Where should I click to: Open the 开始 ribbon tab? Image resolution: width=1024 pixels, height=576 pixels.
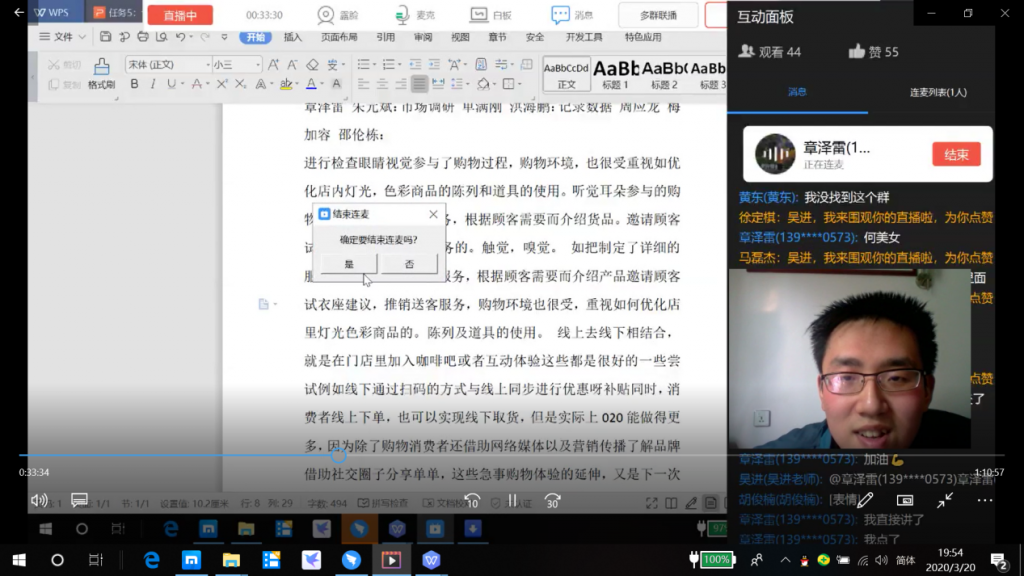pos(255,37)
